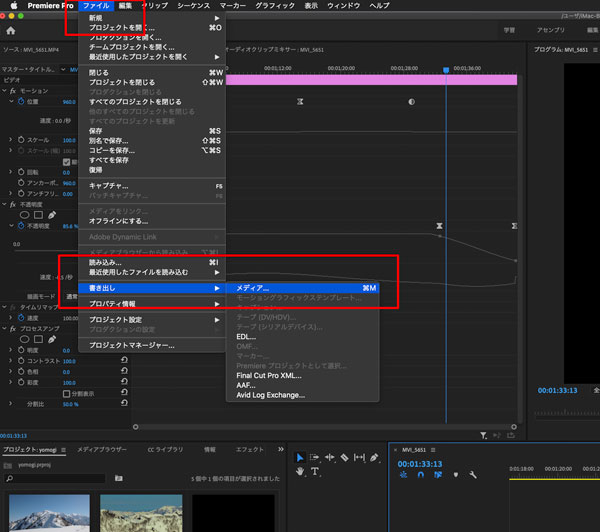Toggle the コントラスト animation stopwatch
Viewport: 600px width, 532px height.
[21, 361]
